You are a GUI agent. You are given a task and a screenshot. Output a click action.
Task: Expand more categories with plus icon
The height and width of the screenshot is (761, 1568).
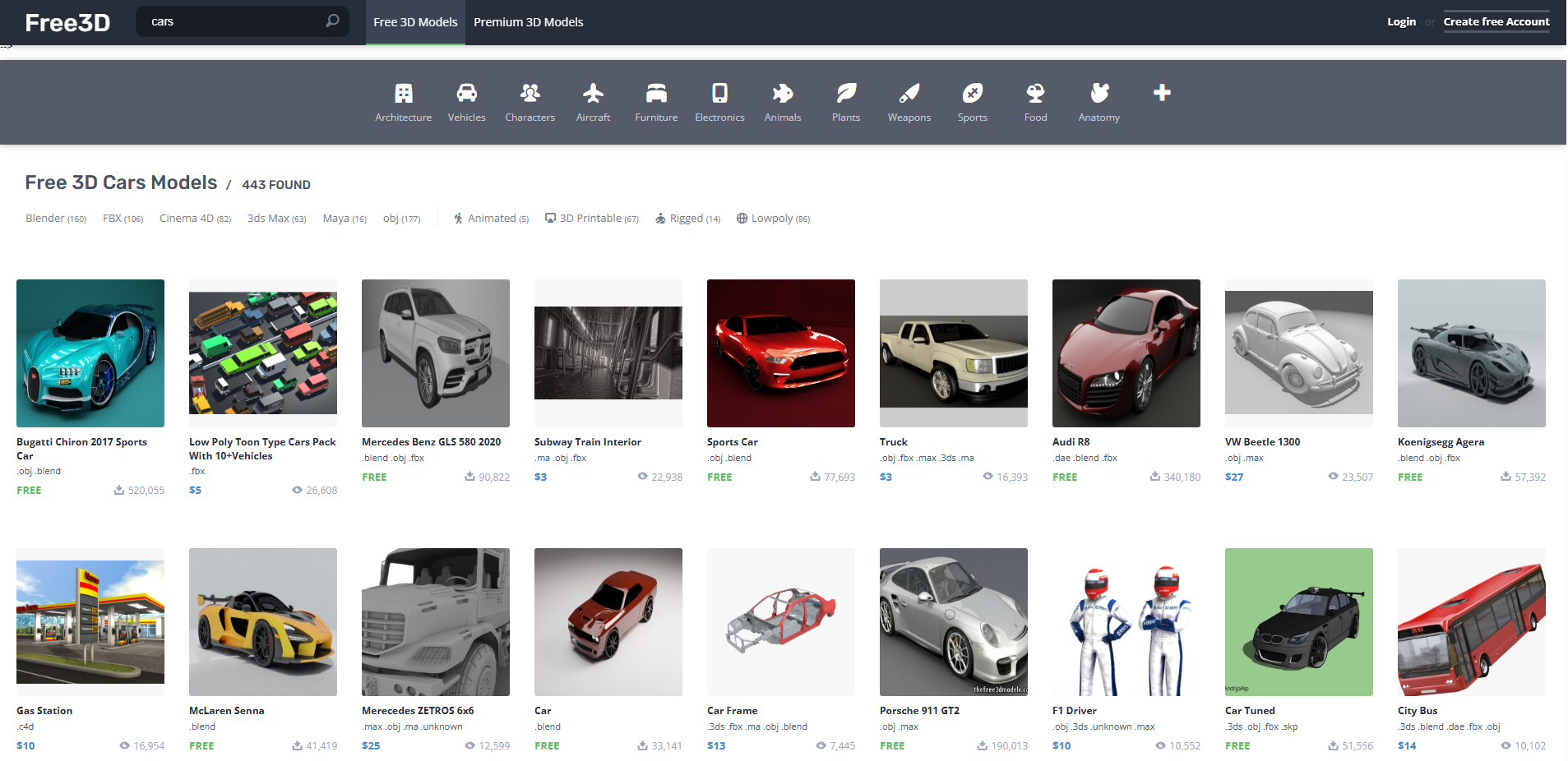tap(1162, 93)
